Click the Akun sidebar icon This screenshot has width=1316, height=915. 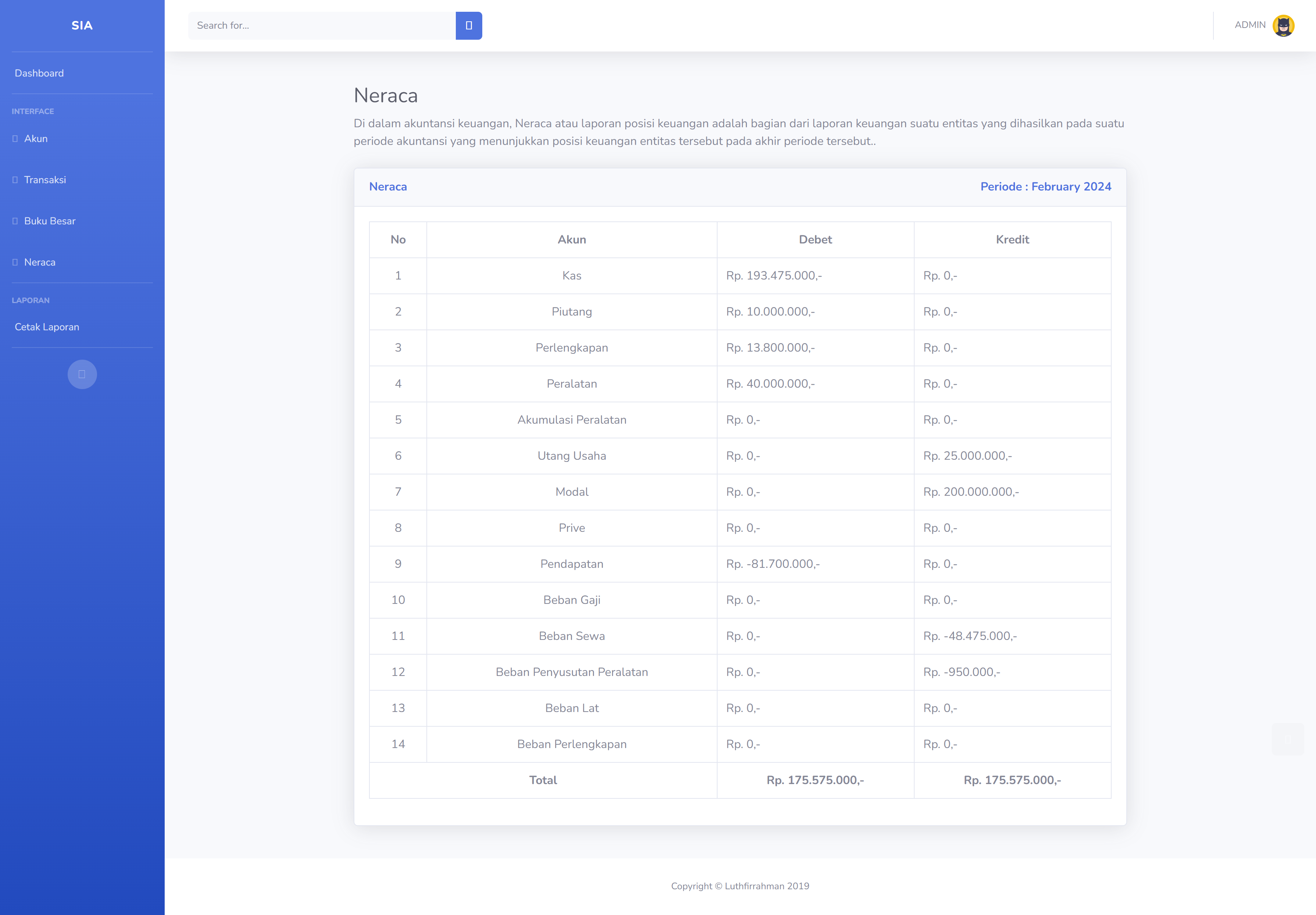click(x=15, y=139)
